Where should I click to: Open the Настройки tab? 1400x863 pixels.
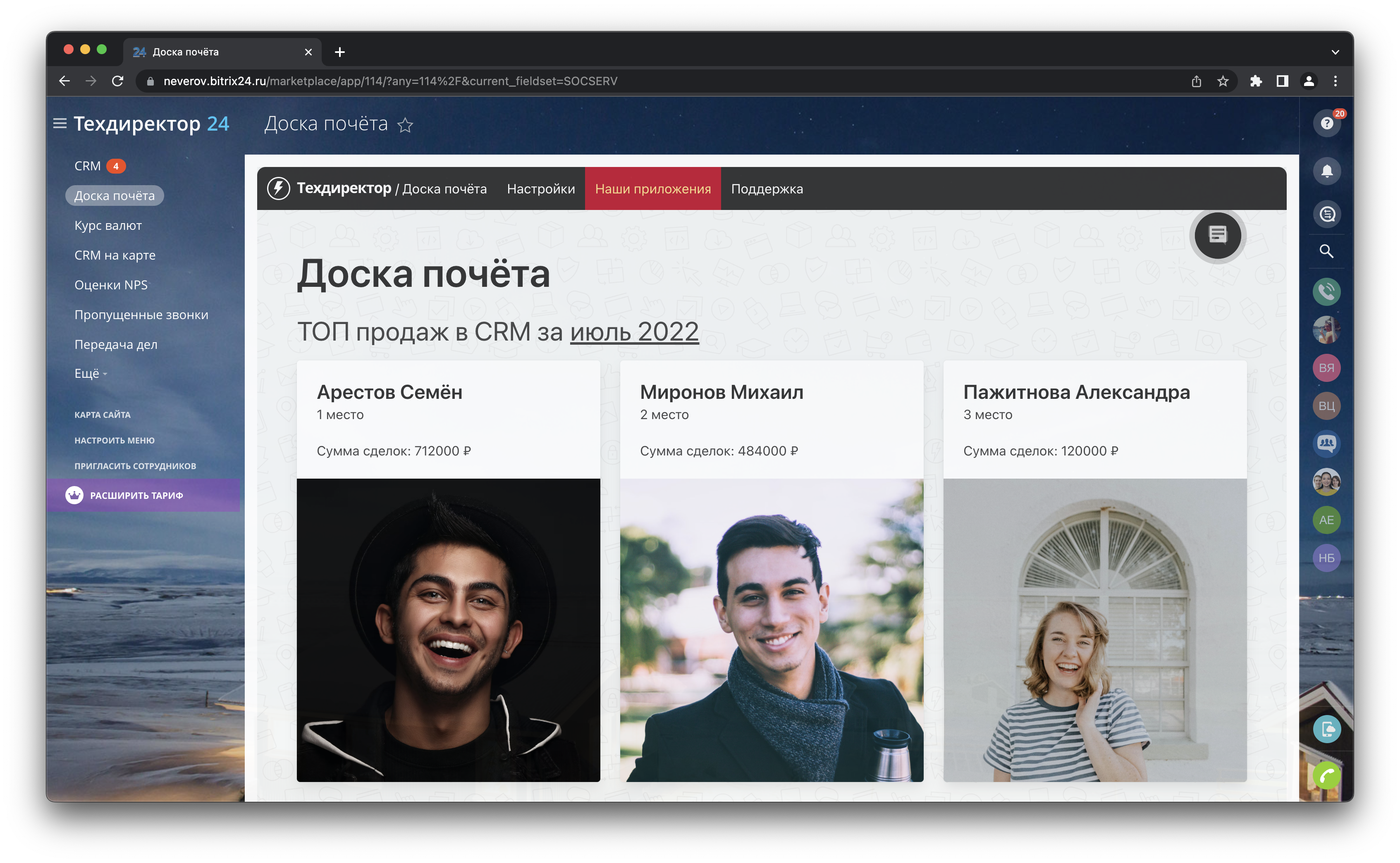(540, 189)
